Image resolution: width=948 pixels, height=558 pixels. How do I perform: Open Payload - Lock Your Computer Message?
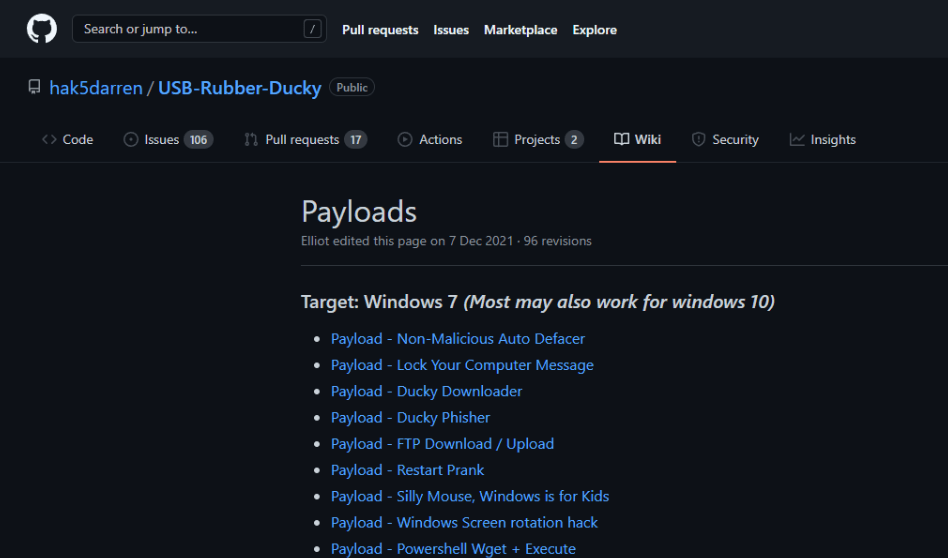(462, 365)
